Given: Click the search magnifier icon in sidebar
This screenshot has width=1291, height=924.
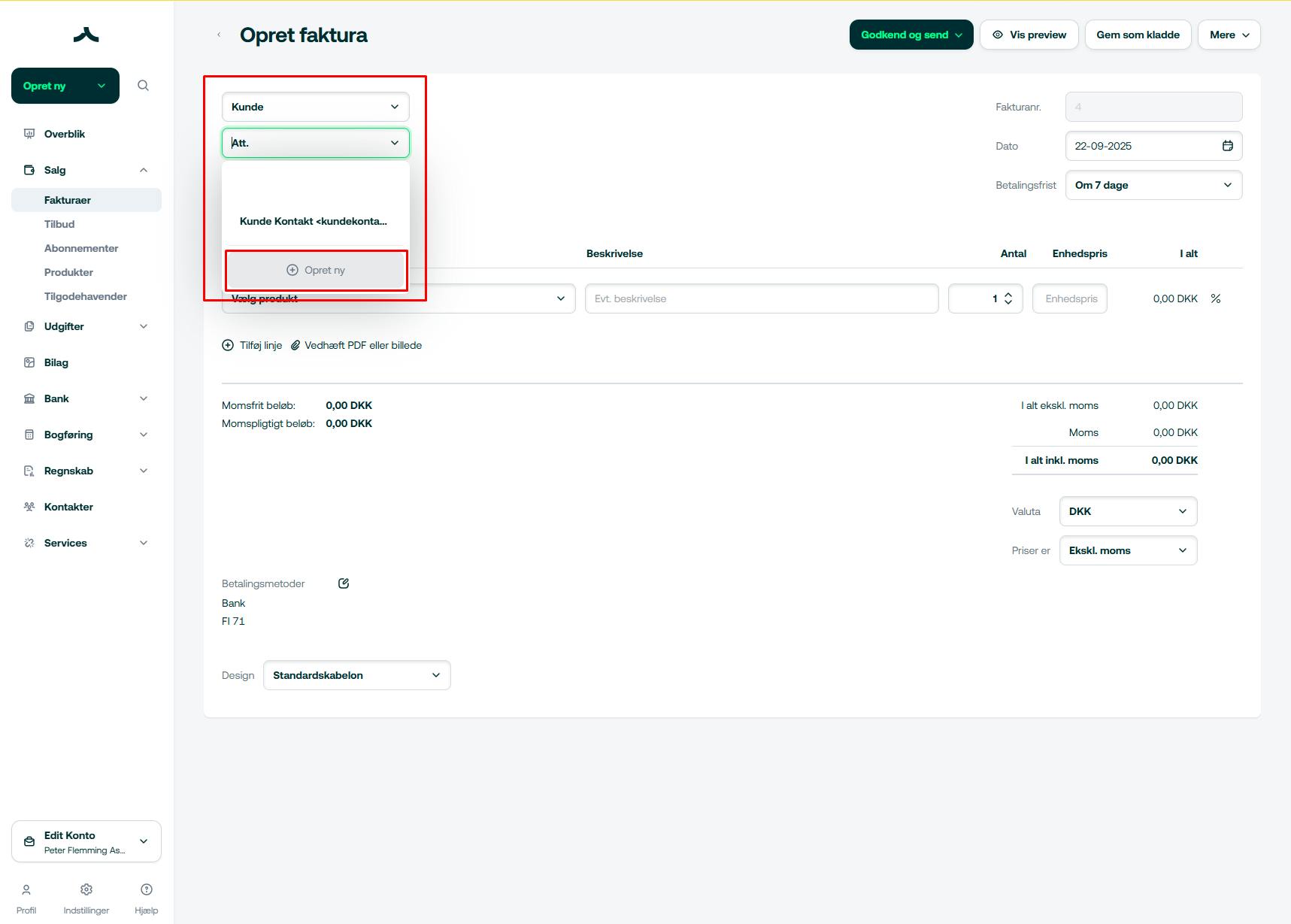Looking at the screenshot, I should (x=143, y=86).
